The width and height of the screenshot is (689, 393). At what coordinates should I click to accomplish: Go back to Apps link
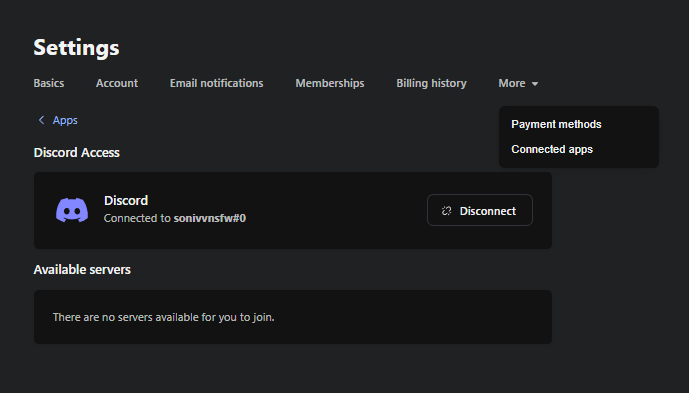tap(65, 120)
